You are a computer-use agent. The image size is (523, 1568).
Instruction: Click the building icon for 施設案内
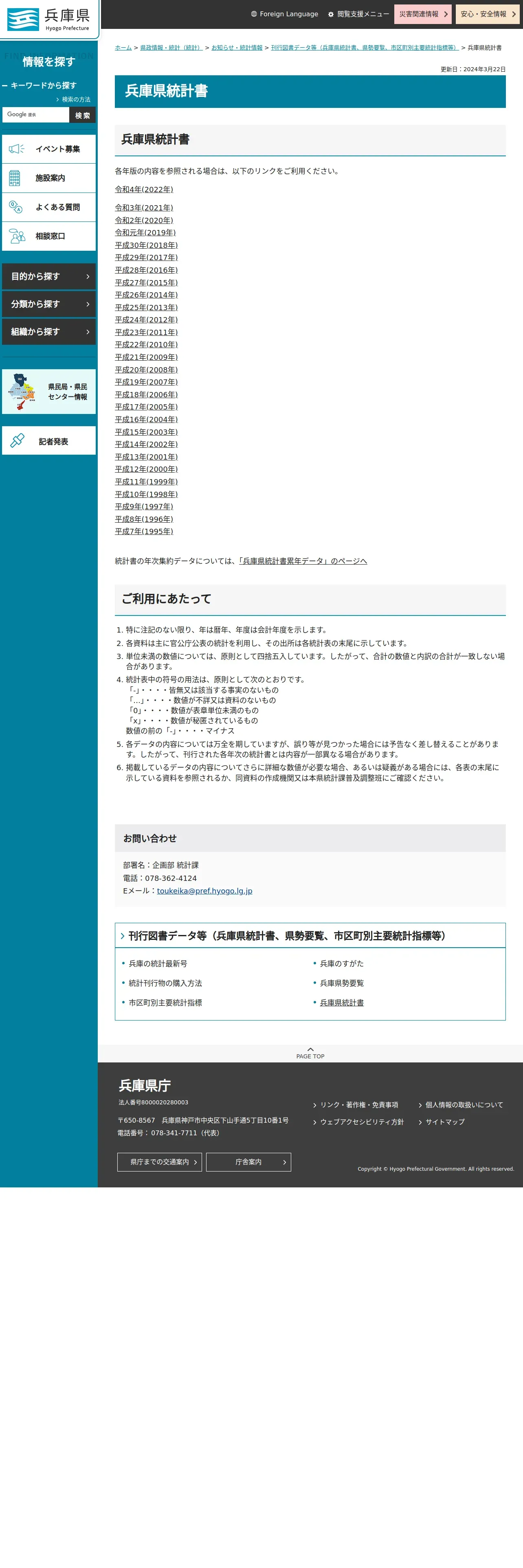[15, 178]
